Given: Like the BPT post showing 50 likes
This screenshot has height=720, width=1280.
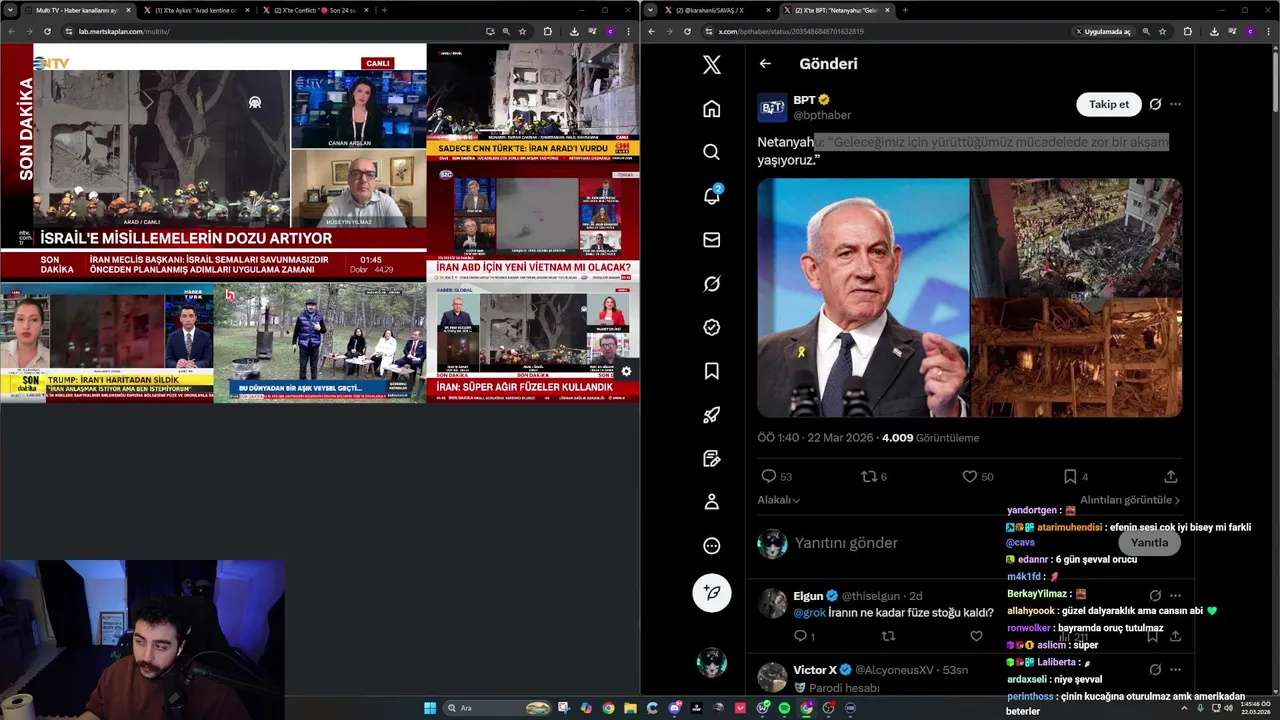Looking at the screenshot, I should tap(978, 477).
